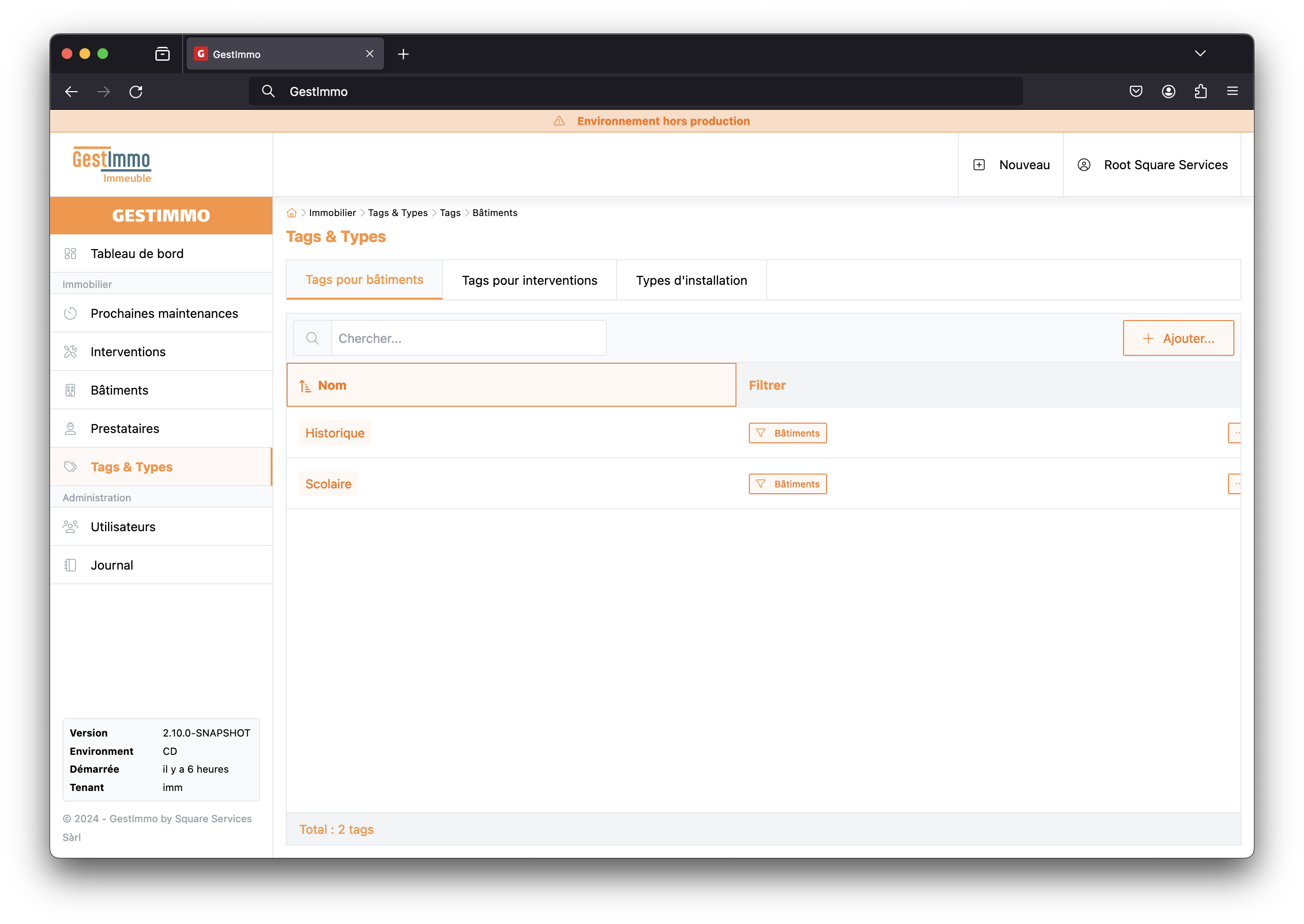Open the Bâtiments sidebar entry
This screenshot has height=924, width=1304.
coord(119,390)
